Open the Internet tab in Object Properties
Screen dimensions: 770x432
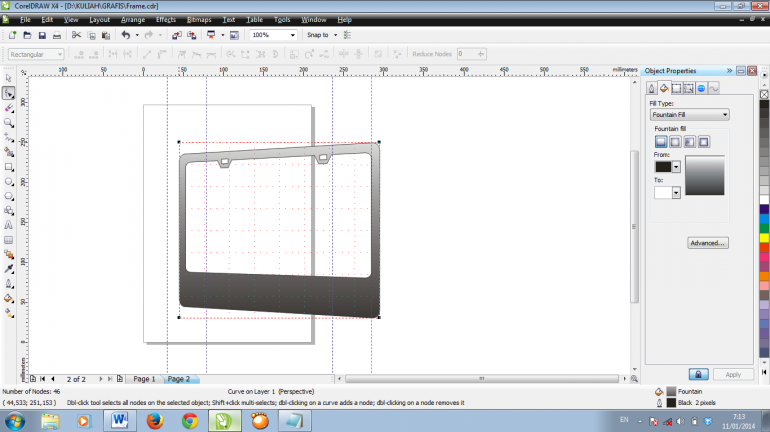(701, 88)
